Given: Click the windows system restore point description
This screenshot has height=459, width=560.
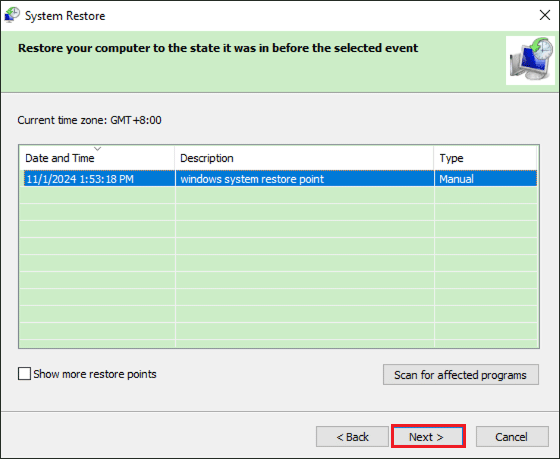Looking at the screenshot, I should [x=252, y=179].
